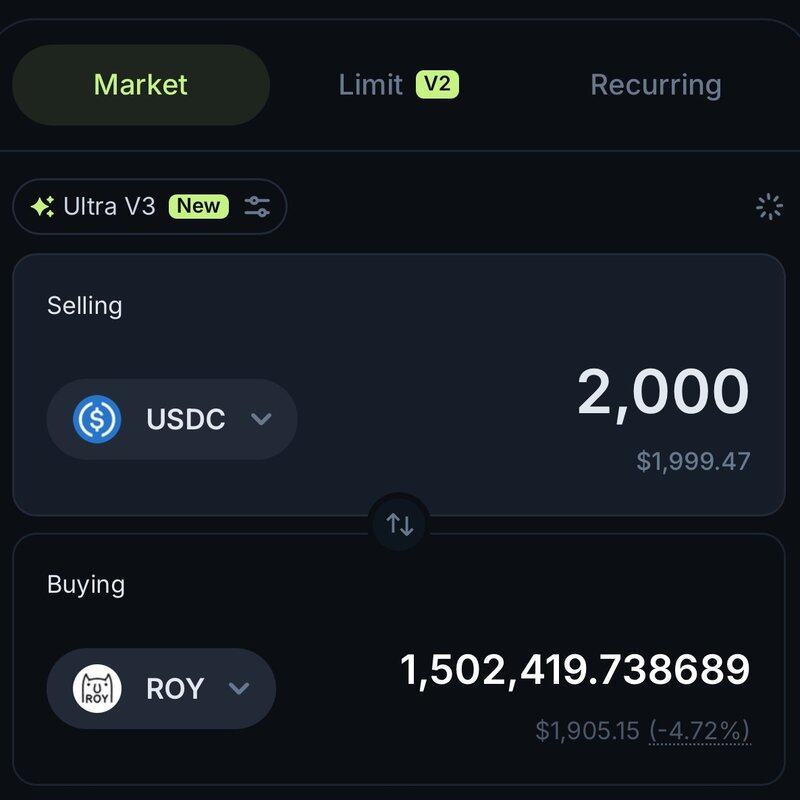The image size is (800, 800).
Task: Select the Recurring tab
Action: (x=655, y=85)
